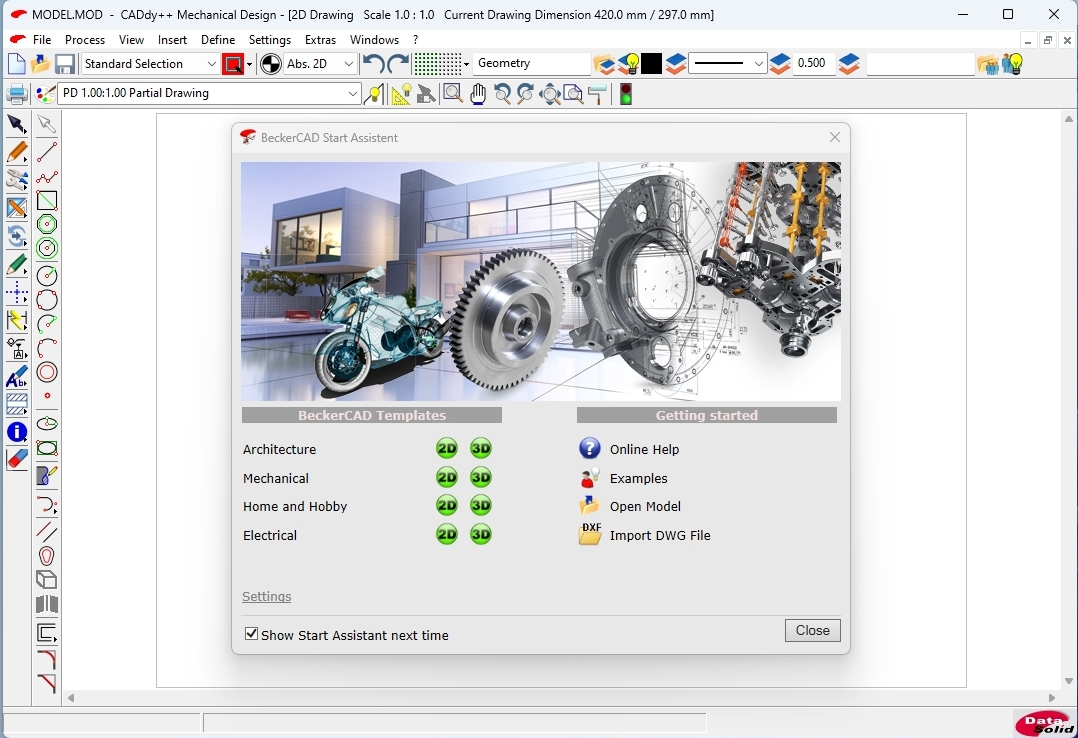Viewport: 1078px width, 738px height.
Task: Open the View menu
Action: (x=131, y=40)
